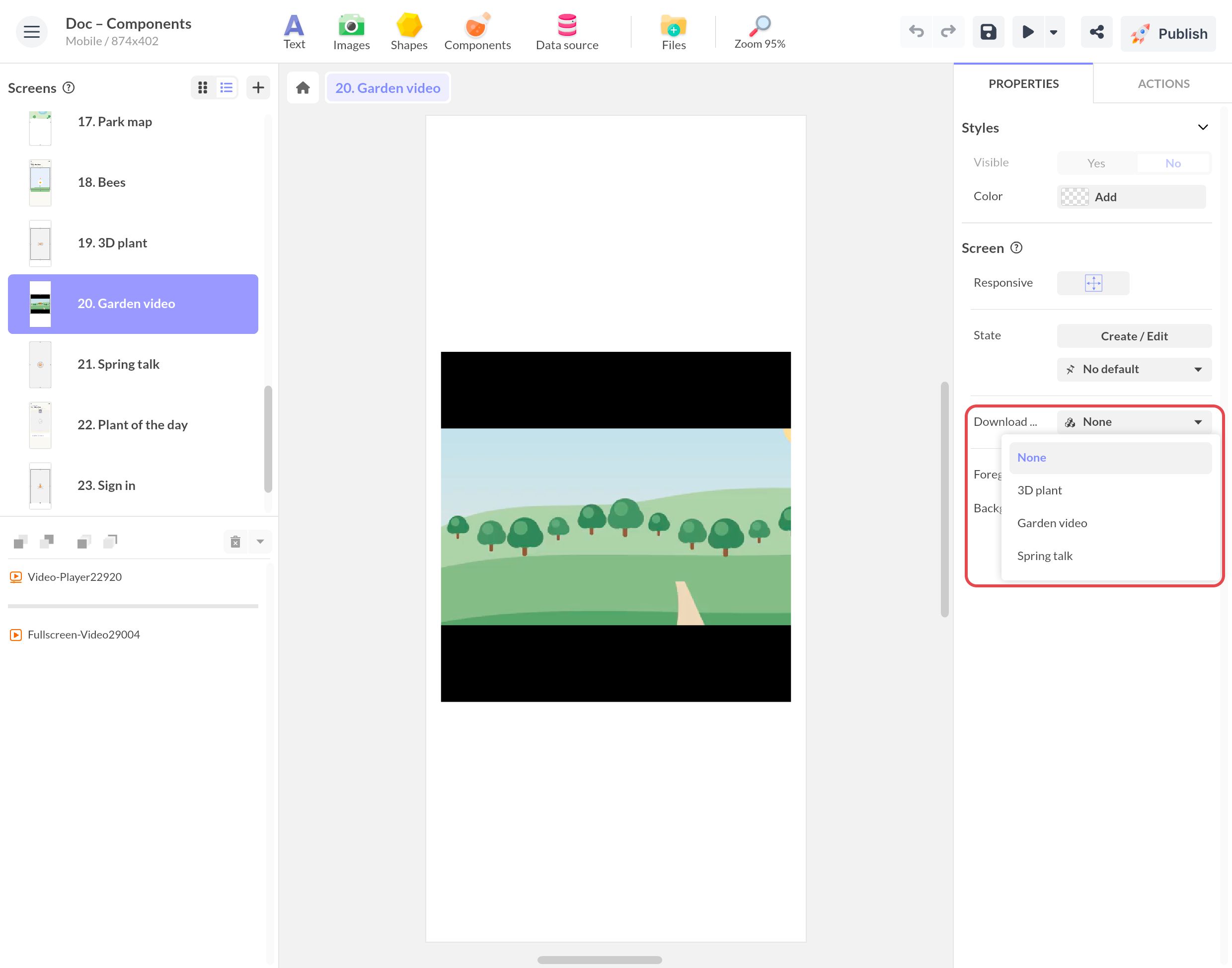Viewport: 1232px width, 968px height.
Task: Switch to the ACTIONS tab
Action: pyautogui.click(x=1163, y=84)
